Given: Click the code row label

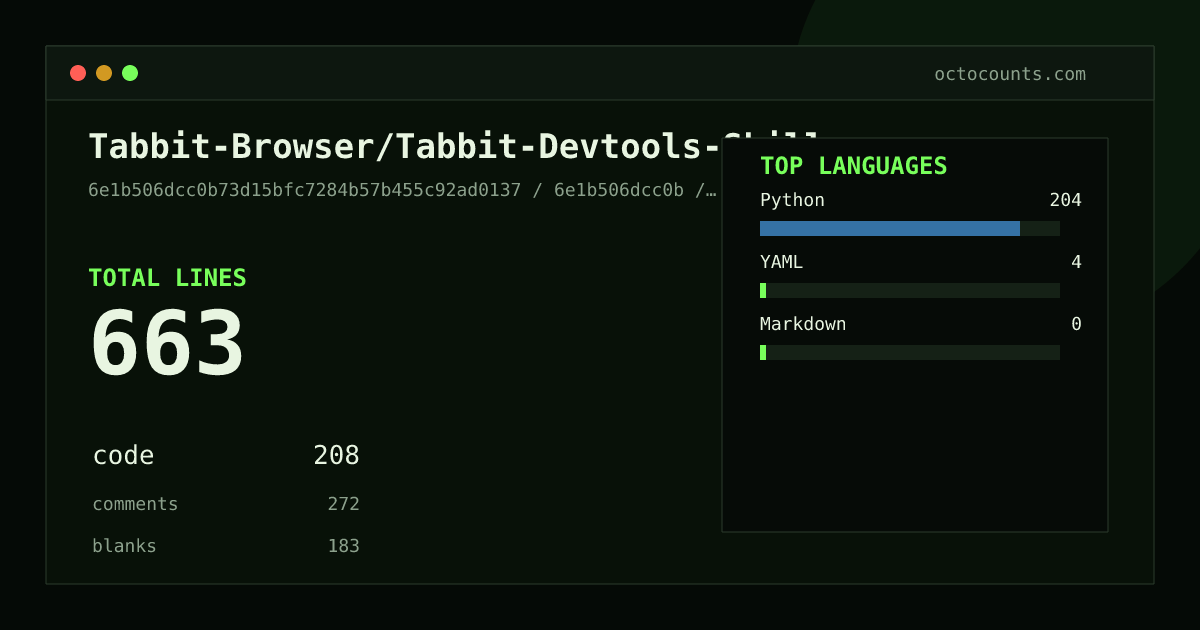Looking at the screenshot, I should (x=123, y=456).
